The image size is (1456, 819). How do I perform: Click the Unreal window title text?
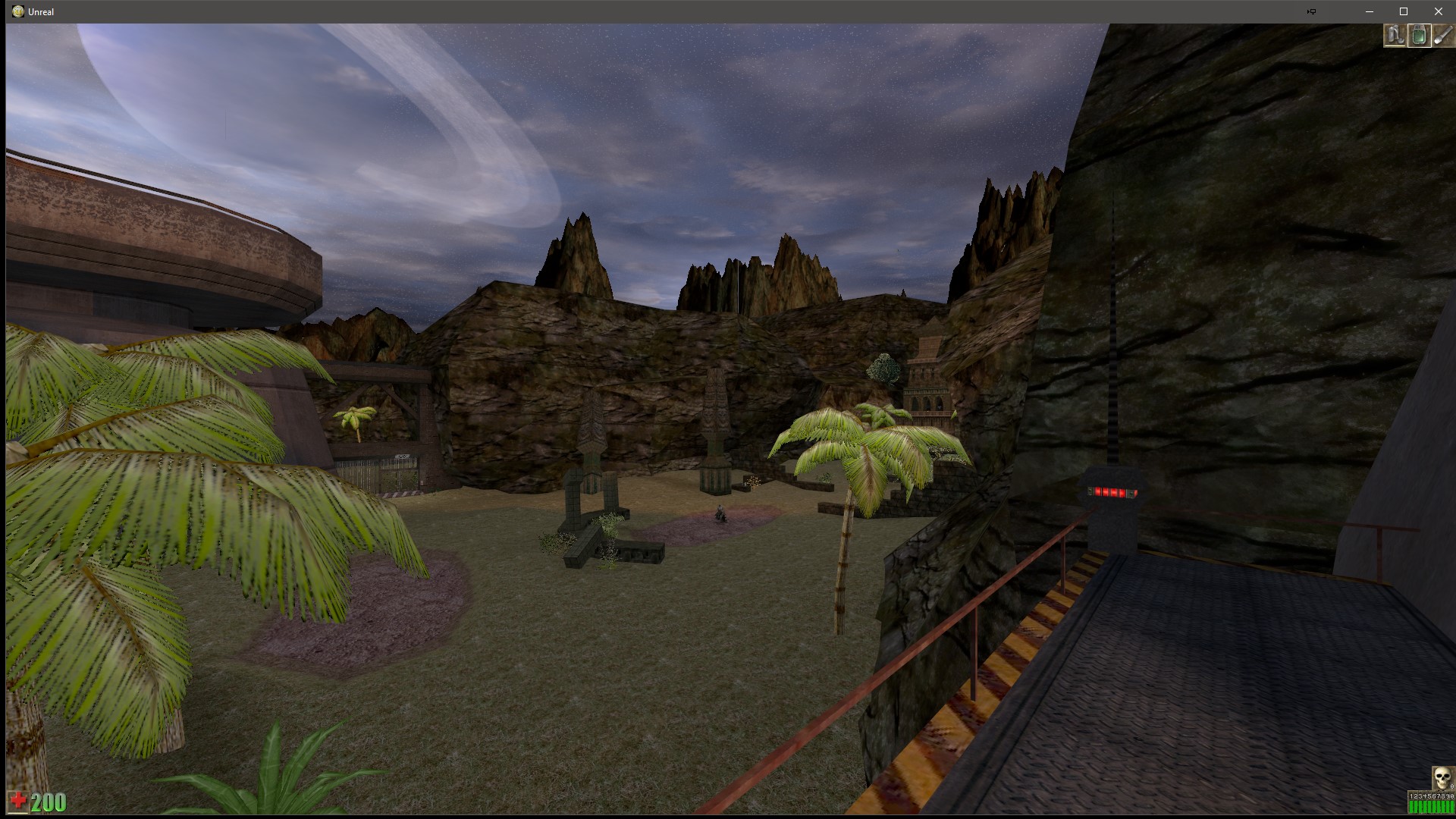pos(41,12)
